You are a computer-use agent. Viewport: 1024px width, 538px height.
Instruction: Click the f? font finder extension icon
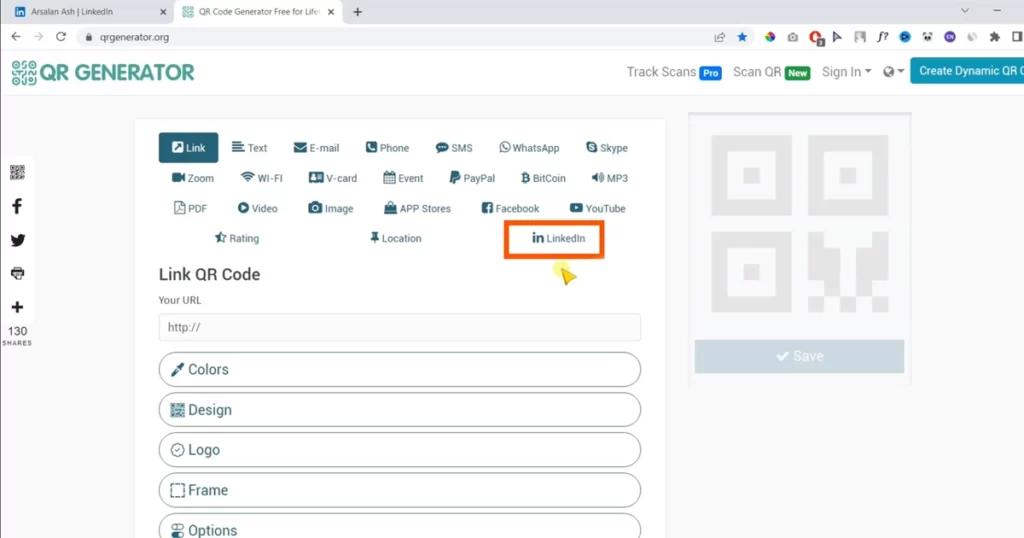pyautogui.click(x=882, y=37)
